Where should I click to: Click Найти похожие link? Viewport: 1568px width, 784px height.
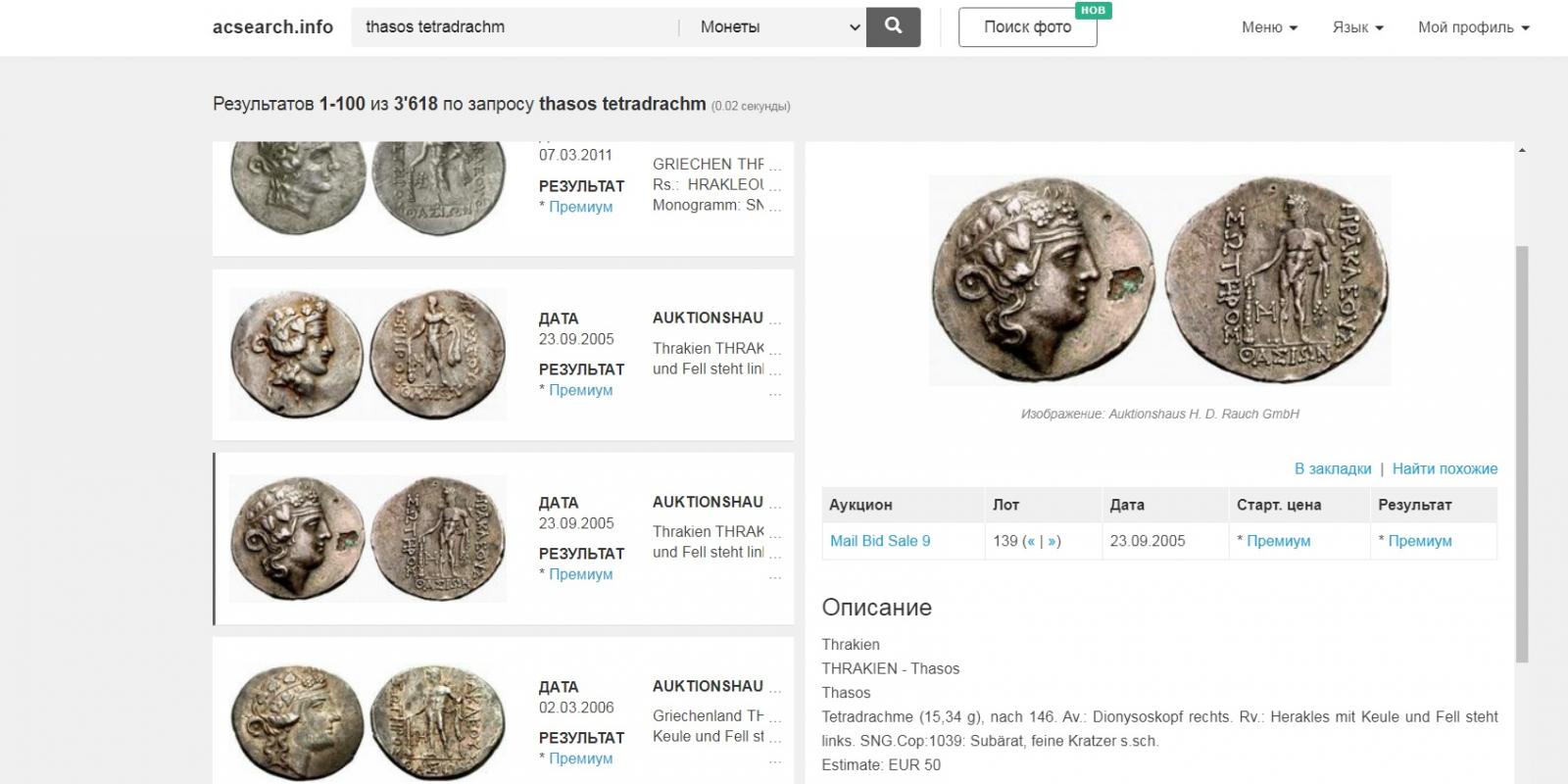click(1445, 468)
